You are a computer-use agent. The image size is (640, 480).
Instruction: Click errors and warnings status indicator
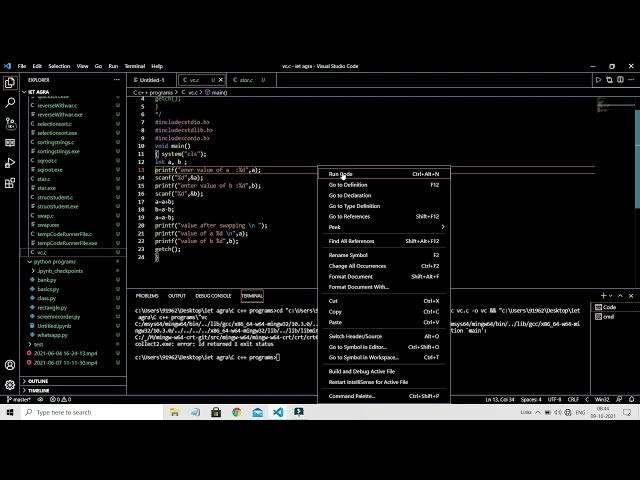coord(60,399)
